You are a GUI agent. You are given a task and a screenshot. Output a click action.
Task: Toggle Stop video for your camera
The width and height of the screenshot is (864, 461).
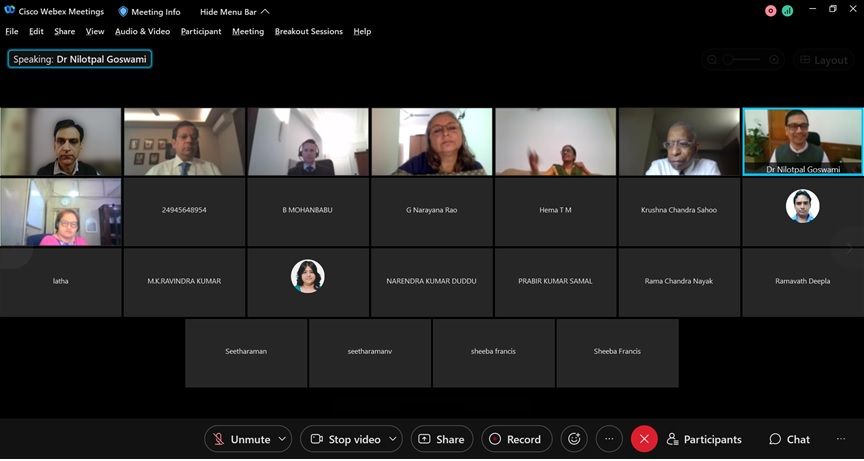coord(346,439)
